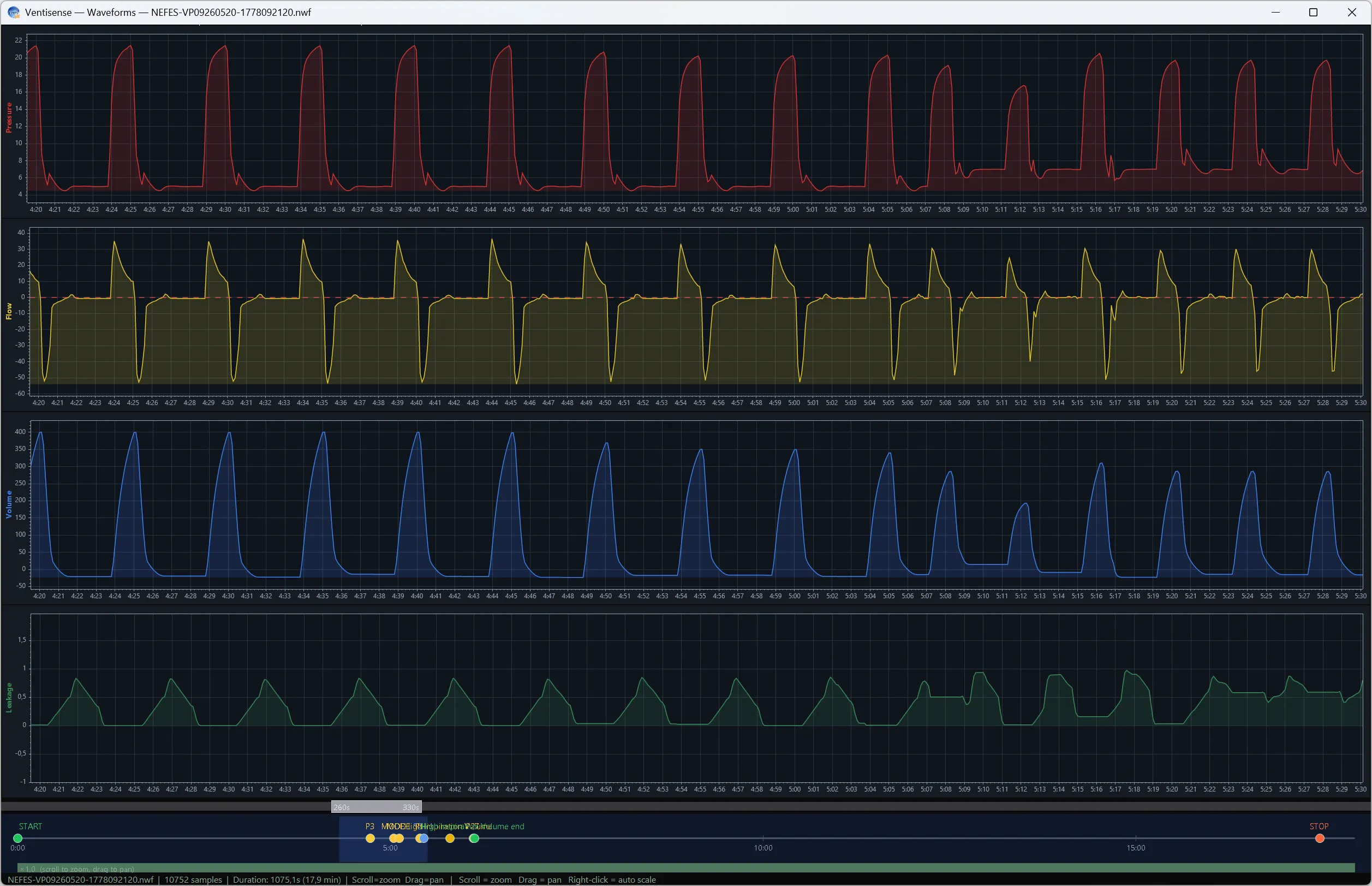The width and height of the screenshot is (1372, 886).
Task: Click the 5:00 tick label on the timeline
Action: coord(390,848)
